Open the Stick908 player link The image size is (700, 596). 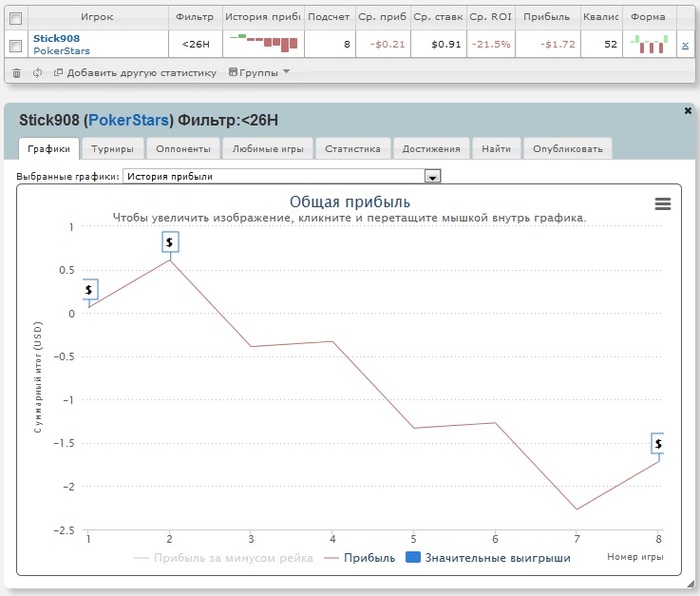click(x=56, y=38)
